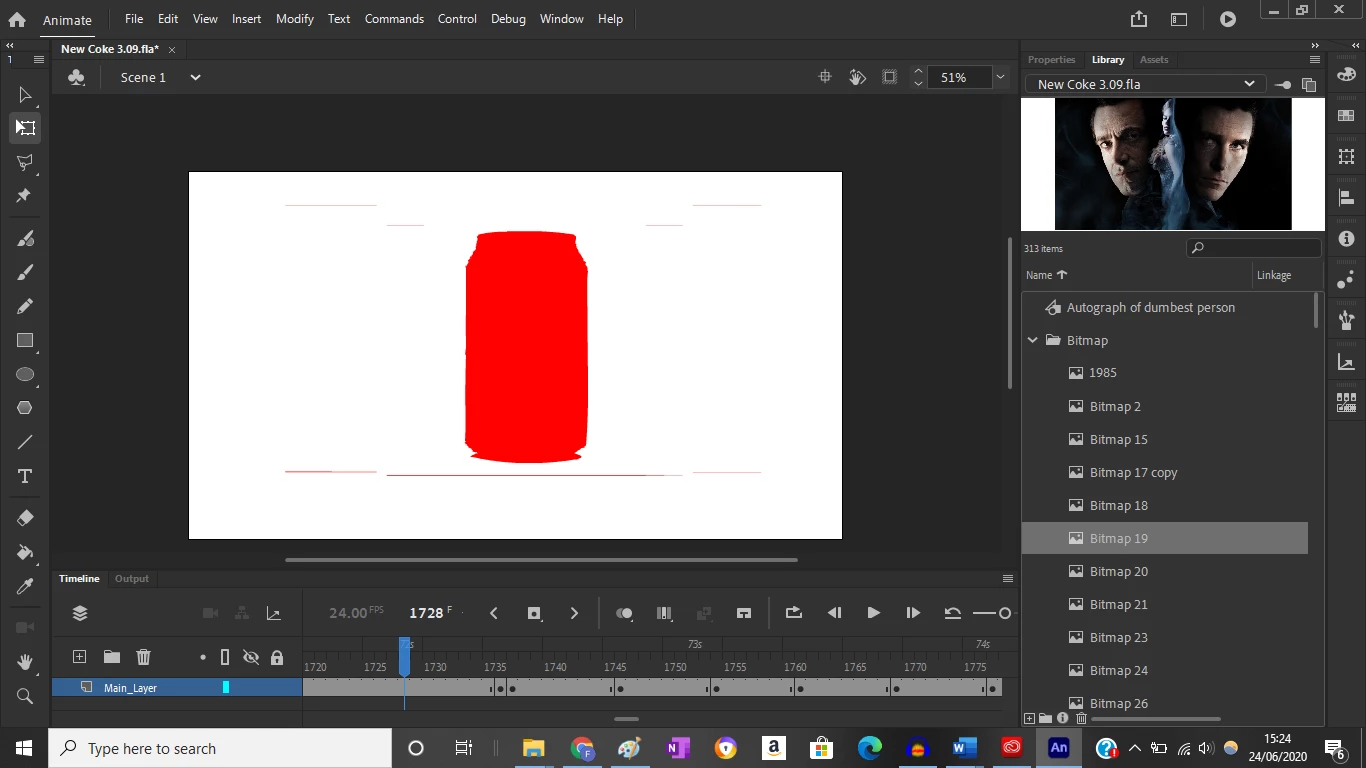The width and height of the screenshot is (1366, 768).
Task: Collapse the Bitmap folder in Library
Action: 1033,340
